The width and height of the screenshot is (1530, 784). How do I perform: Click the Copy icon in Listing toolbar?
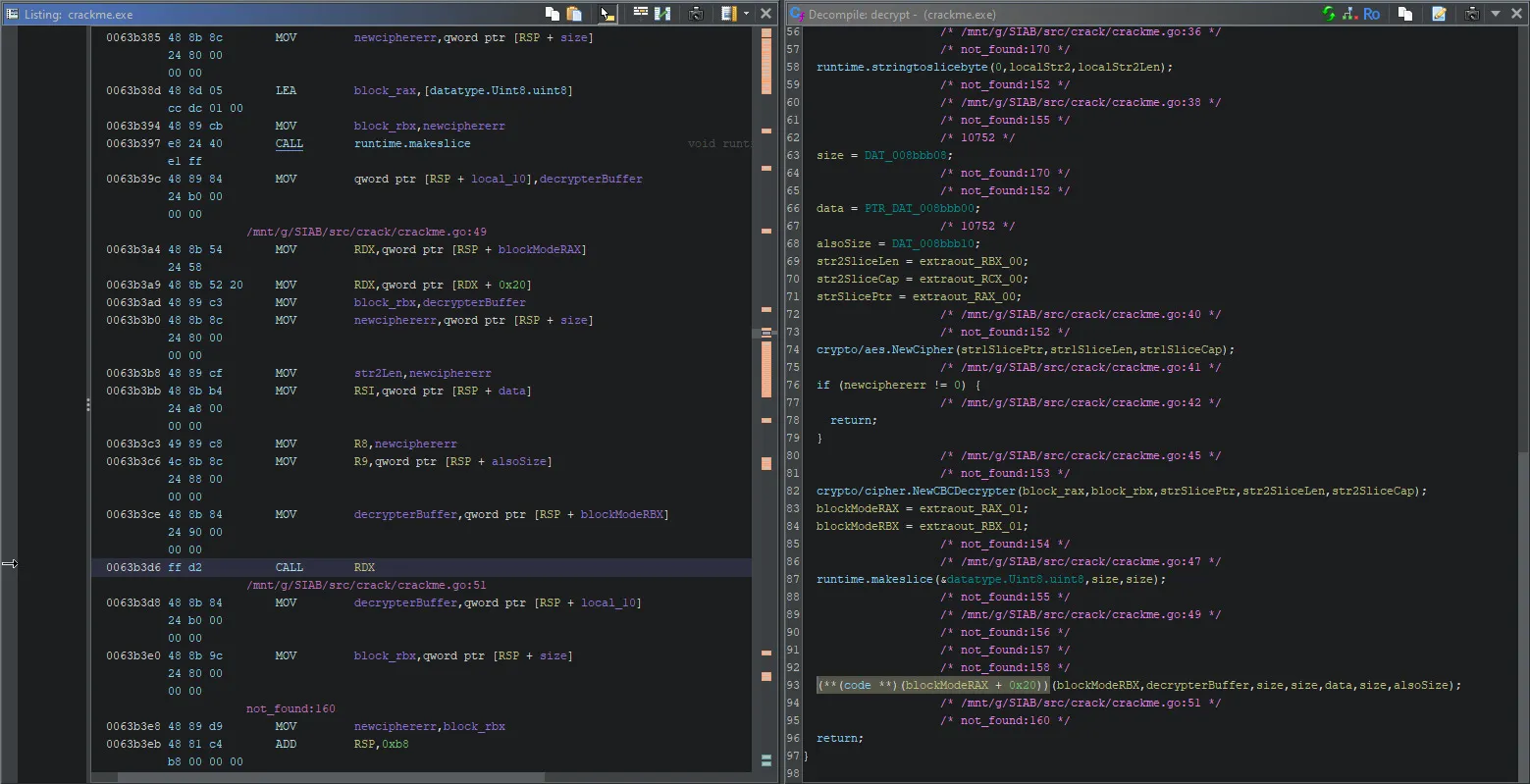553,14
